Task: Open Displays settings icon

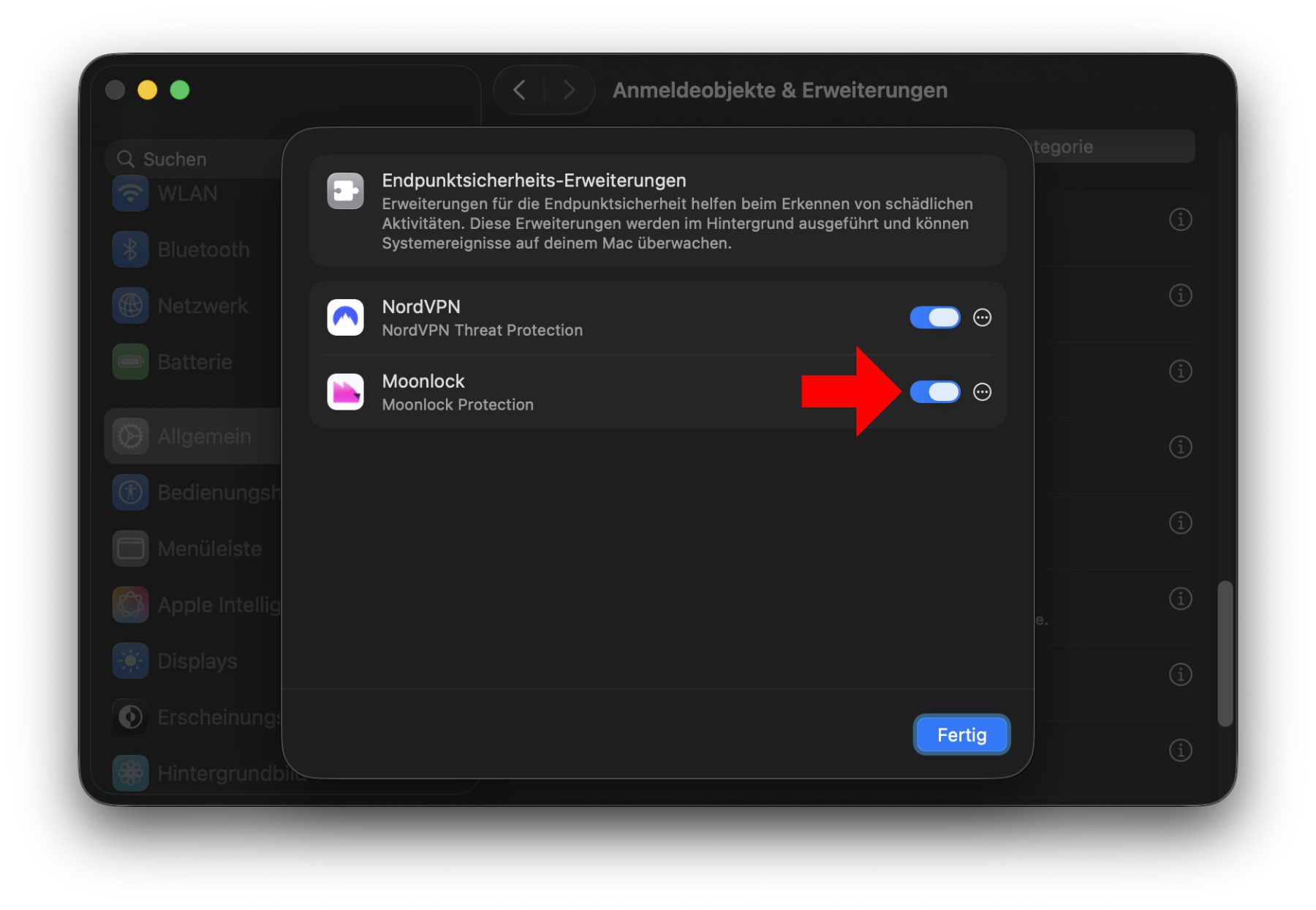Action: point(131,661)
